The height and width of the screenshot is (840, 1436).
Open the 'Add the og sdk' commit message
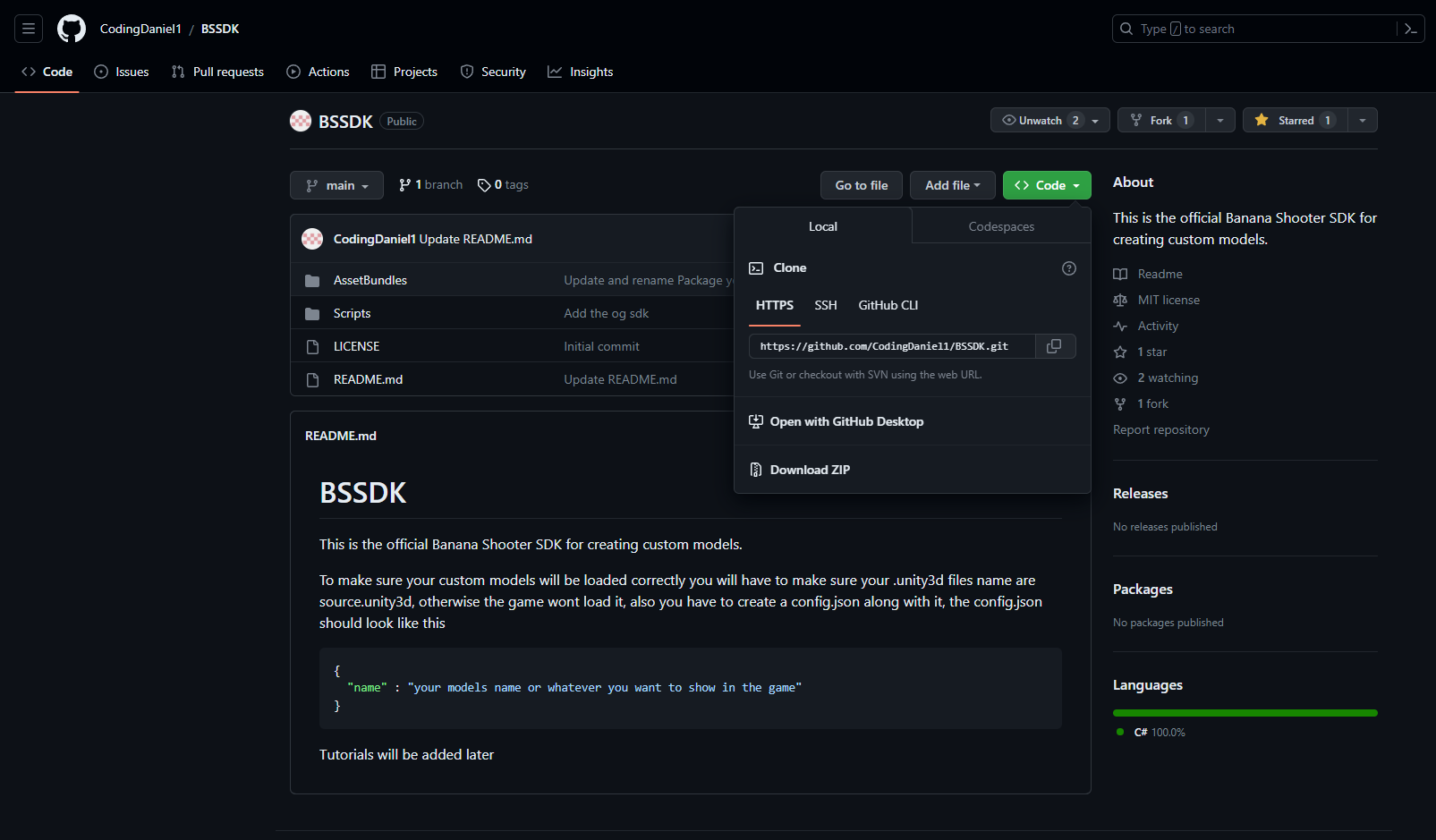click(x=607, y=313)
